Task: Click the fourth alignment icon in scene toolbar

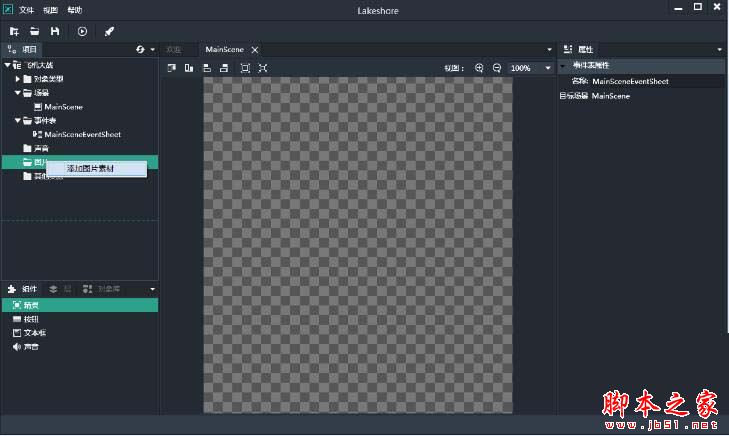Action: coord(224,68)
